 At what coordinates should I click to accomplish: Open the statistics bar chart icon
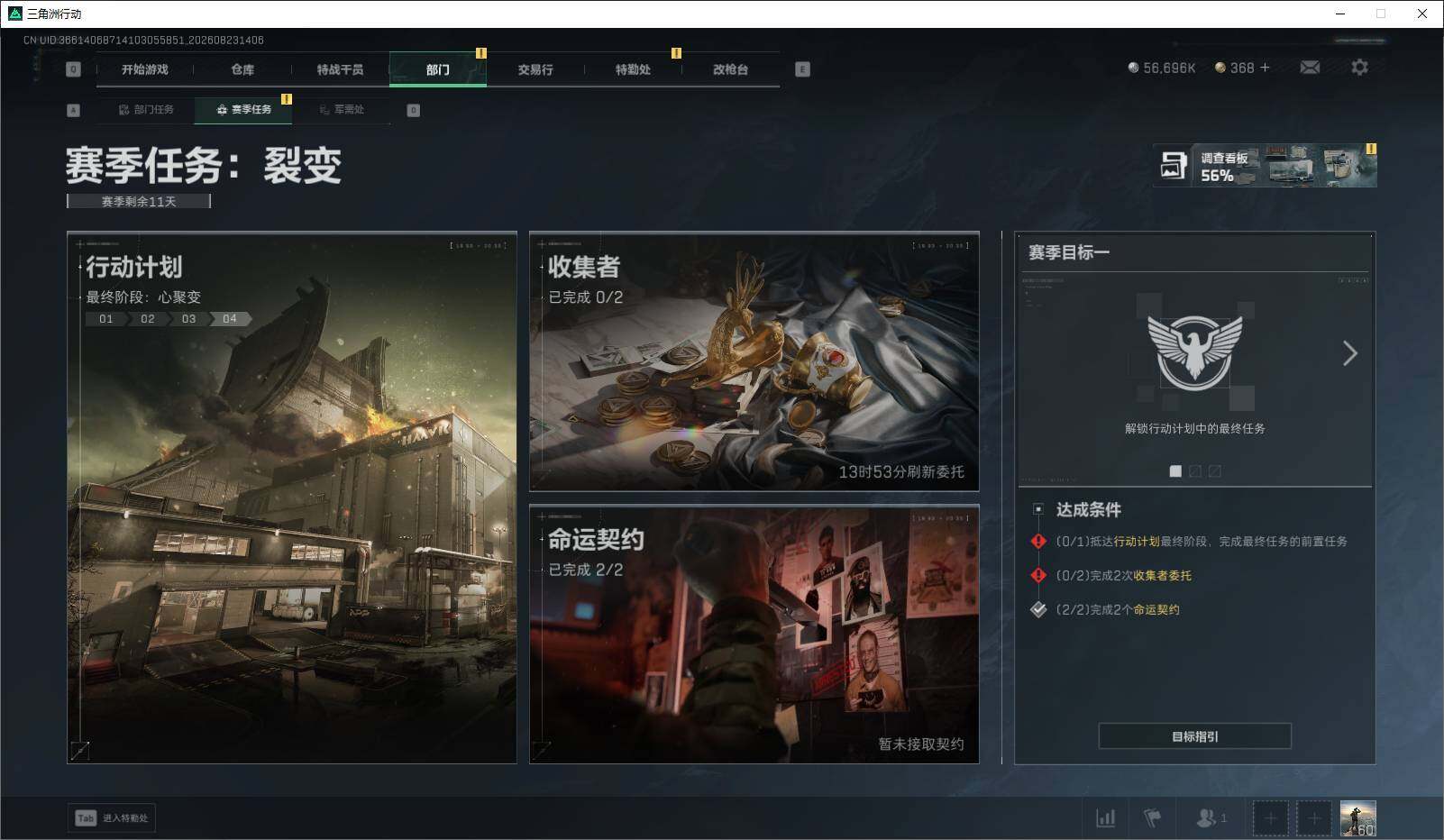pyautogui.click(x=1106, y=818)
